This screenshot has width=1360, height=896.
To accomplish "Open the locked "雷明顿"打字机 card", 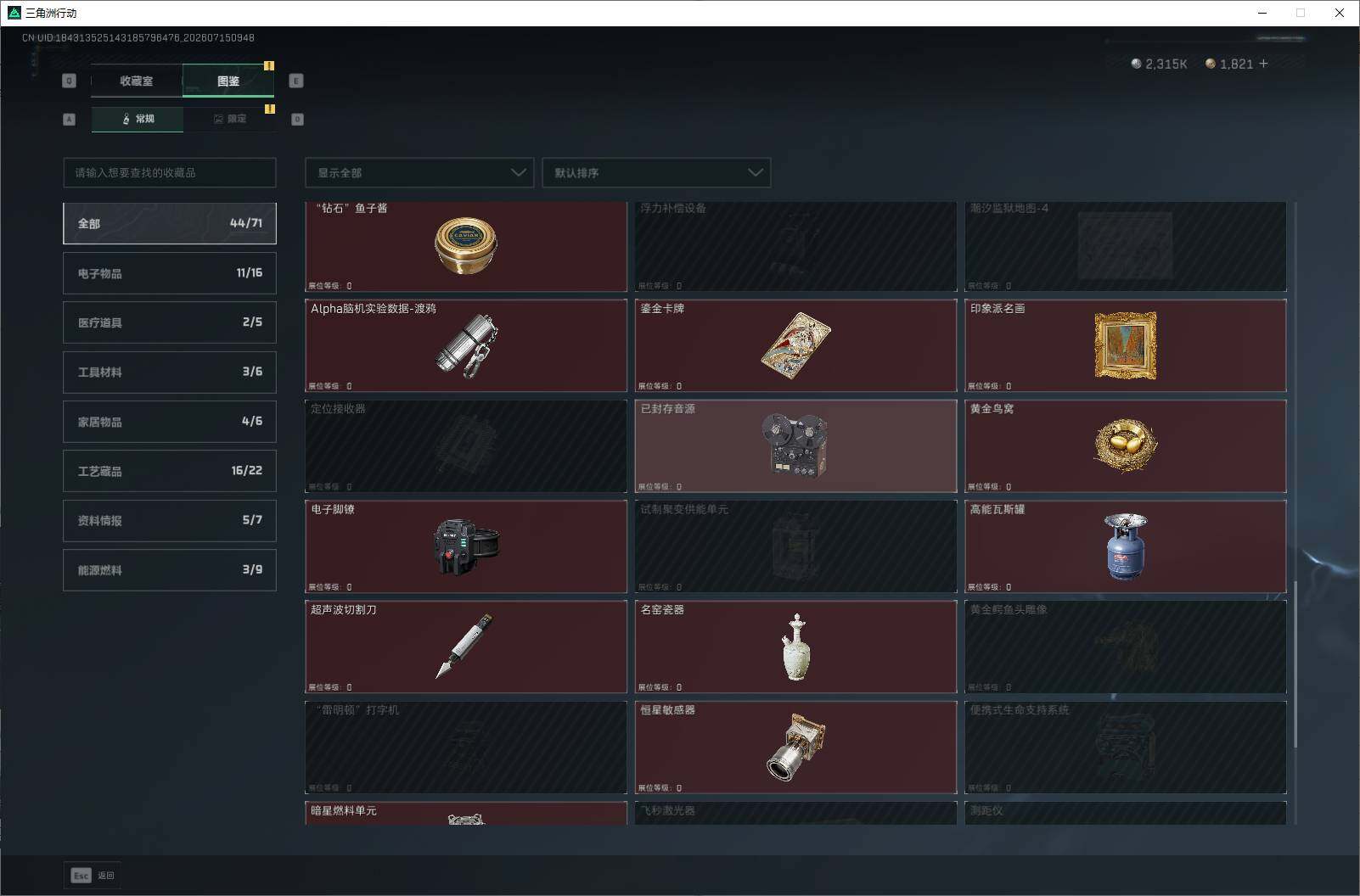I will coord(466,747).
